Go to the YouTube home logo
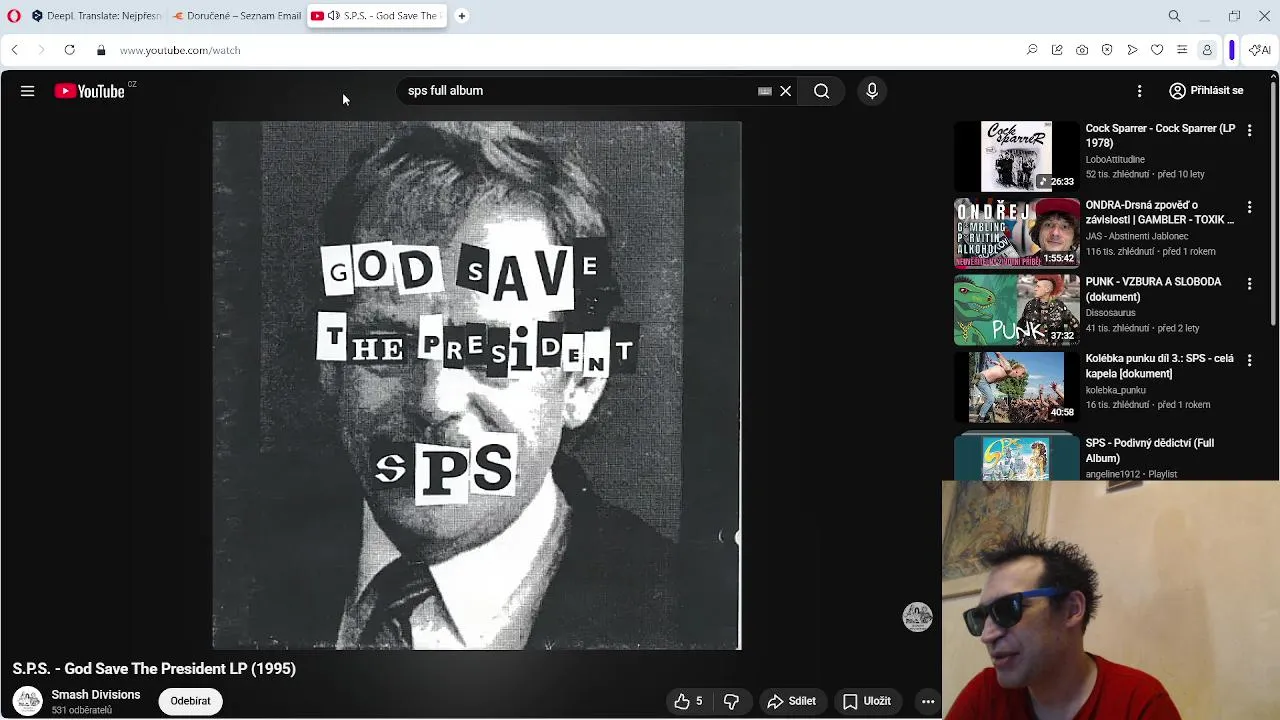Screen dimensions: 1280x720 89,91
